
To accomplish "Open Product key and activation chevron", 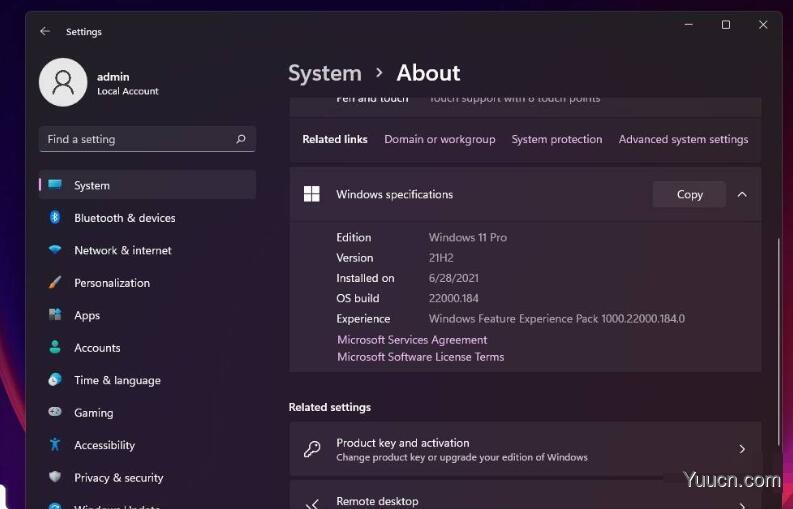I will (742, 449).
